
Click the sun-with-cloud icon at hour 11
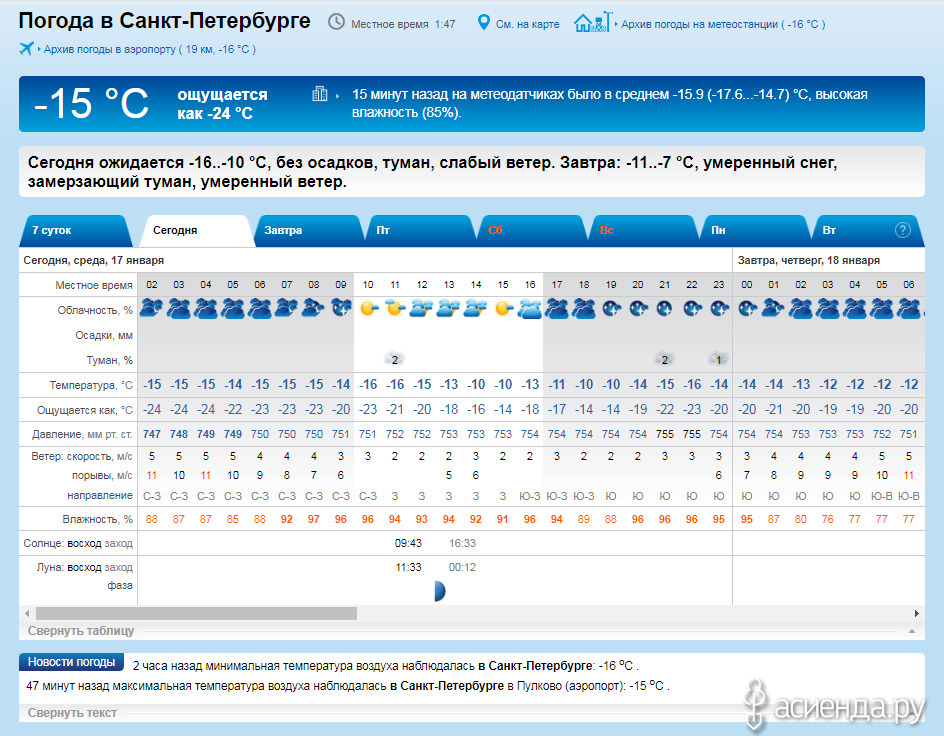point(395,308)
